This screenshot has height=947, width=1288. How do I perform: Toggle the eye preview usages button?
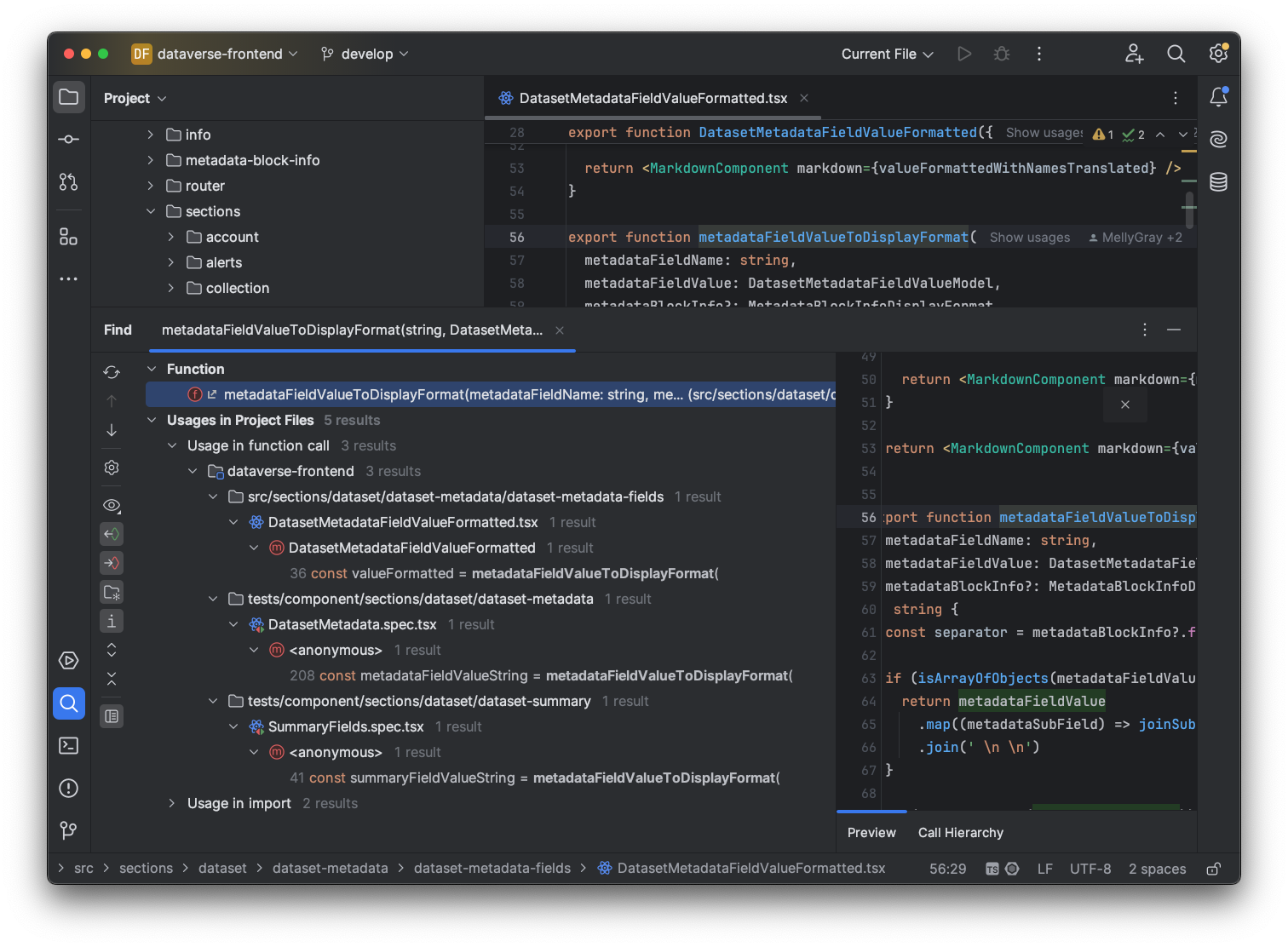click(x=112, y=505)
